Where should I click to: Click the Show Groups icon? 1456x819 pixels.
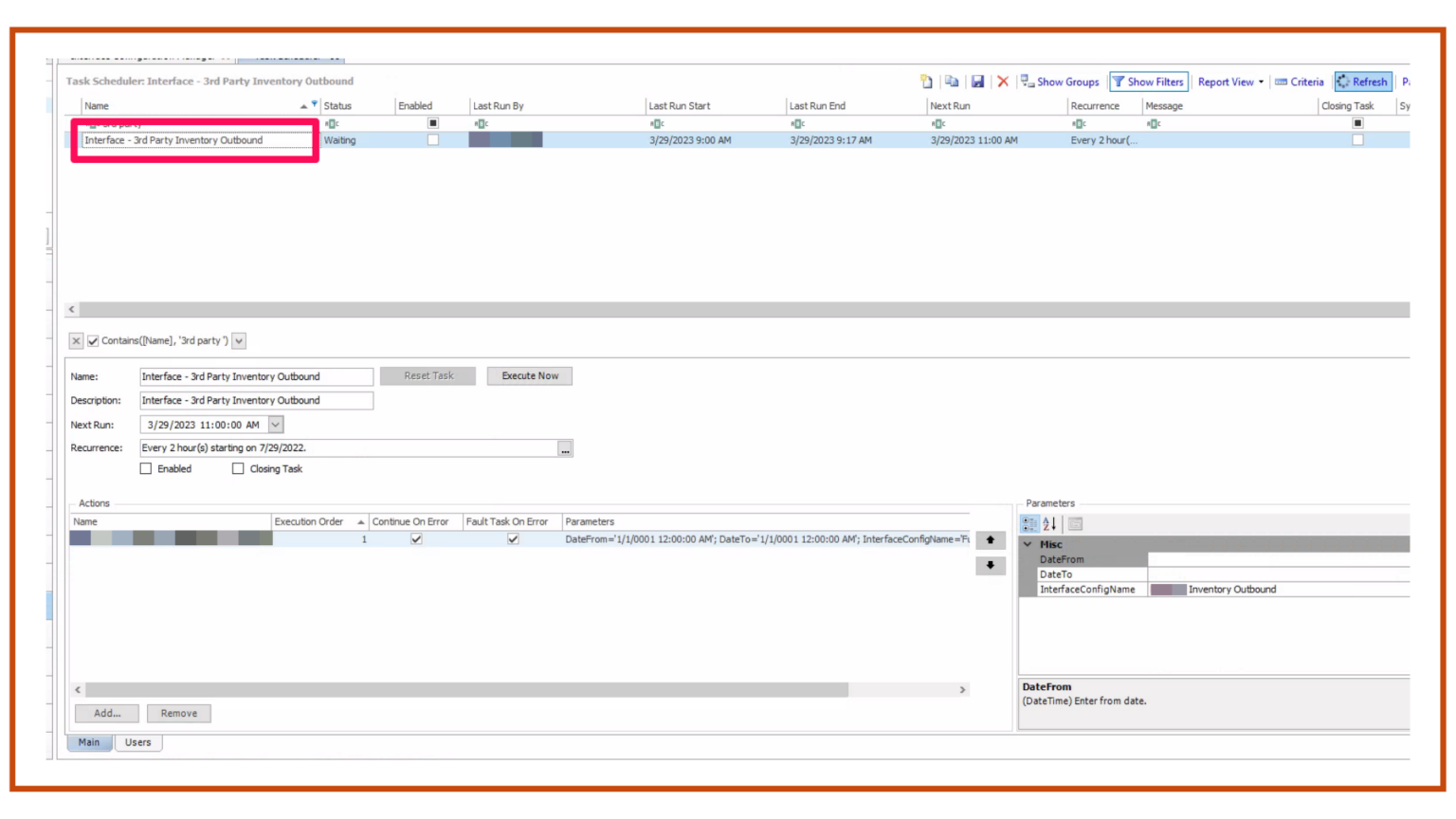coord(1028,82)
